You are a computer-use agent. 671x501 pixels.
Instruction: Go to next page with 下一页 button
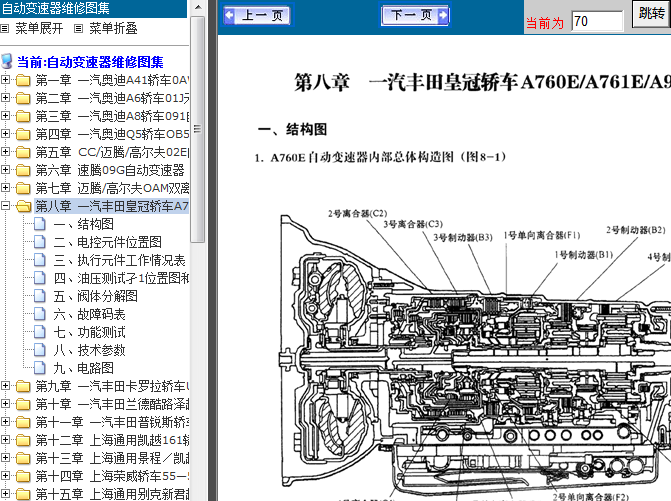(415, 15)
